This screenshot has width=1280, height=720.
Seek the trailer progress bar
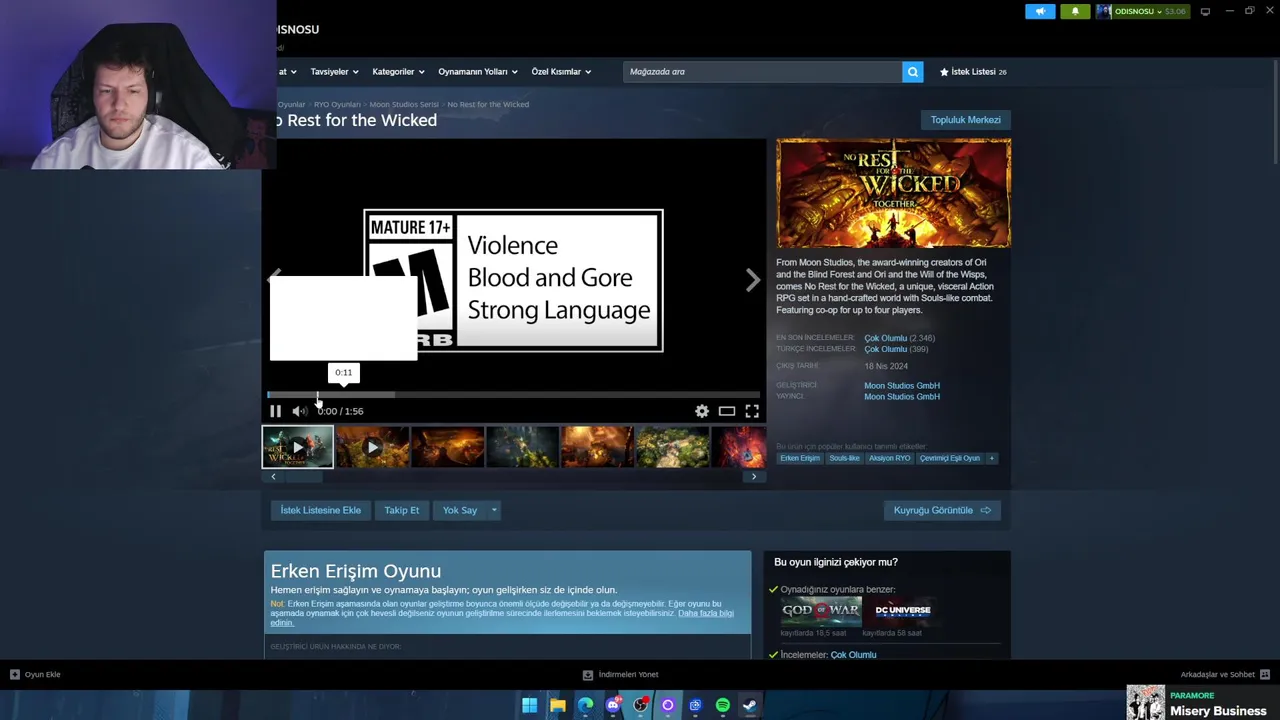(x=514, y=395)
